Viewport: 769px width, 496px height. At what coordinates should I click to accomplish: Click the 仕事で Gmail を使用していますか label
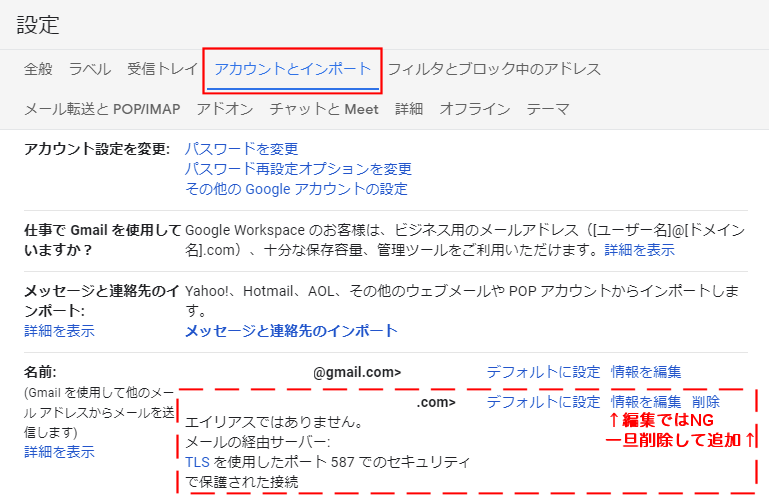103,240
